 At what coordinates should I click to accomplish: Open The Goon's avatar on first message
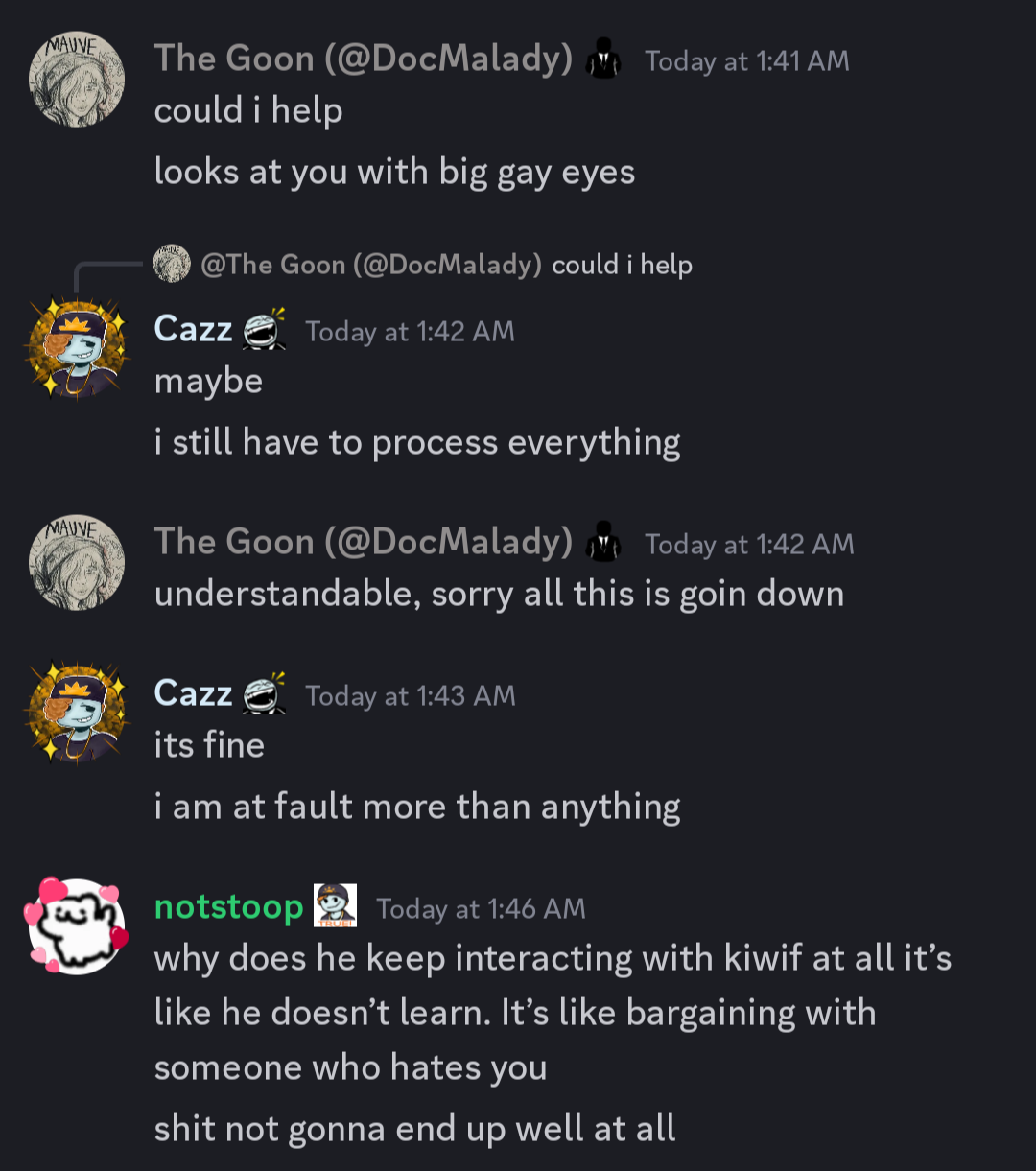tap(77, 80)
